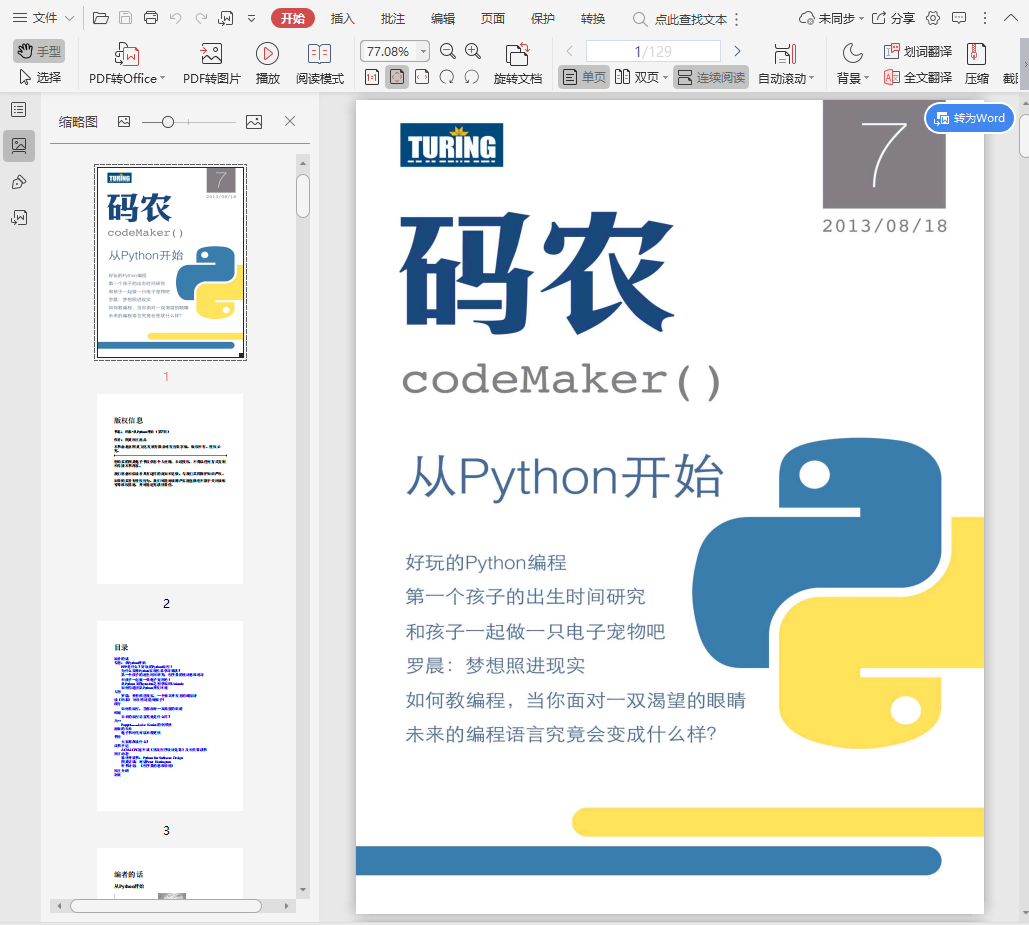
Task: Switch to the 插入 tab
Action: pyautogui.click(x=343, y=18)
